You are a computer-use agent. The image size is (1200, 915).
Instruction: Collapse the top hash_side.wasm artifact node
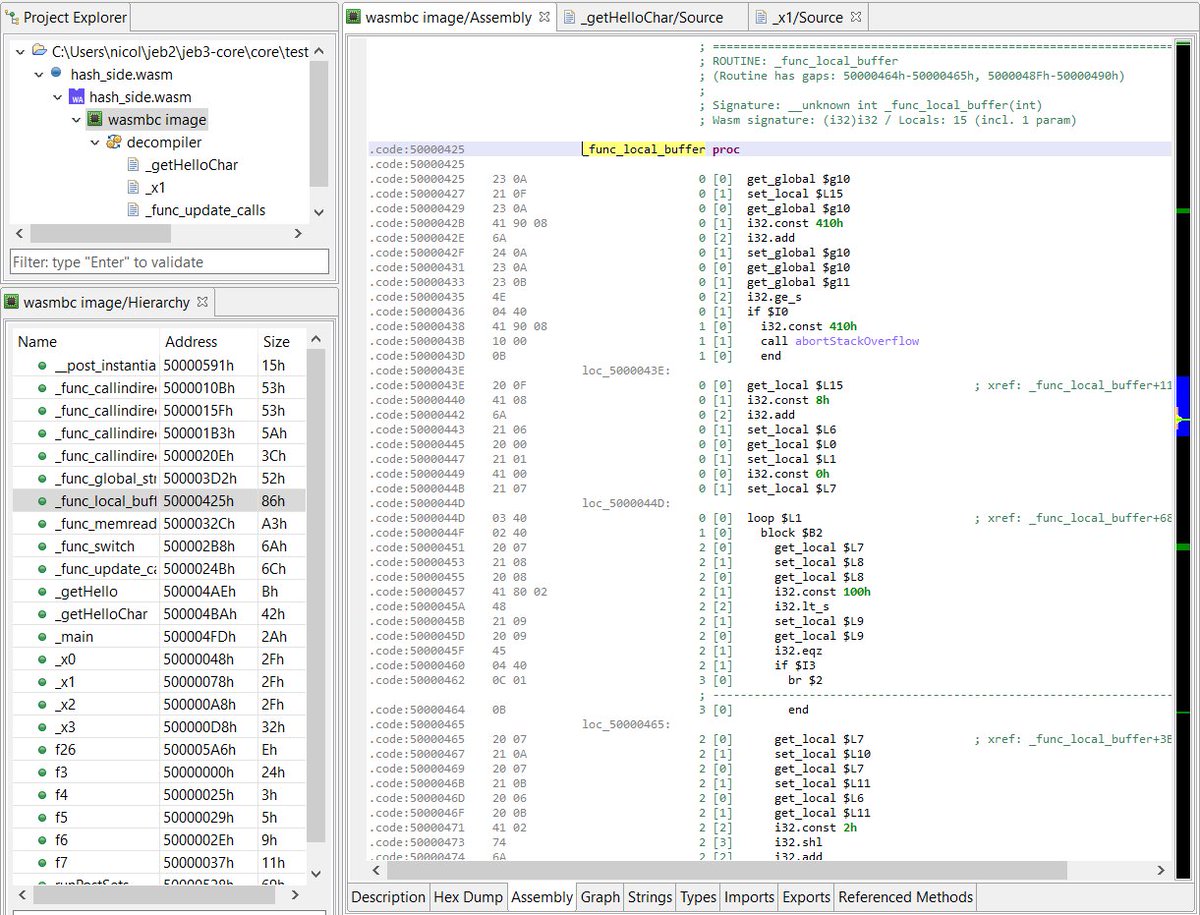39,74
